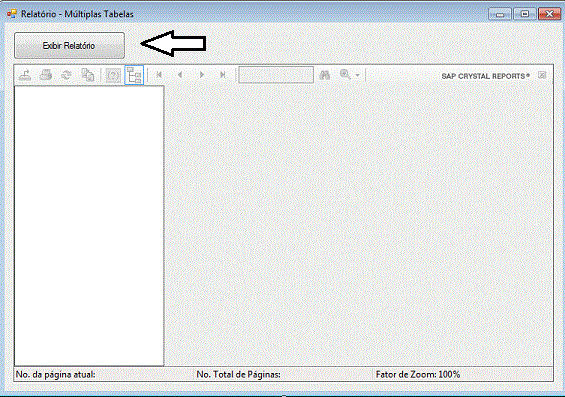
Task: Click the small icon beside the Crystal Reports logo
Action: pyautogui.click(x=542, y=75)
